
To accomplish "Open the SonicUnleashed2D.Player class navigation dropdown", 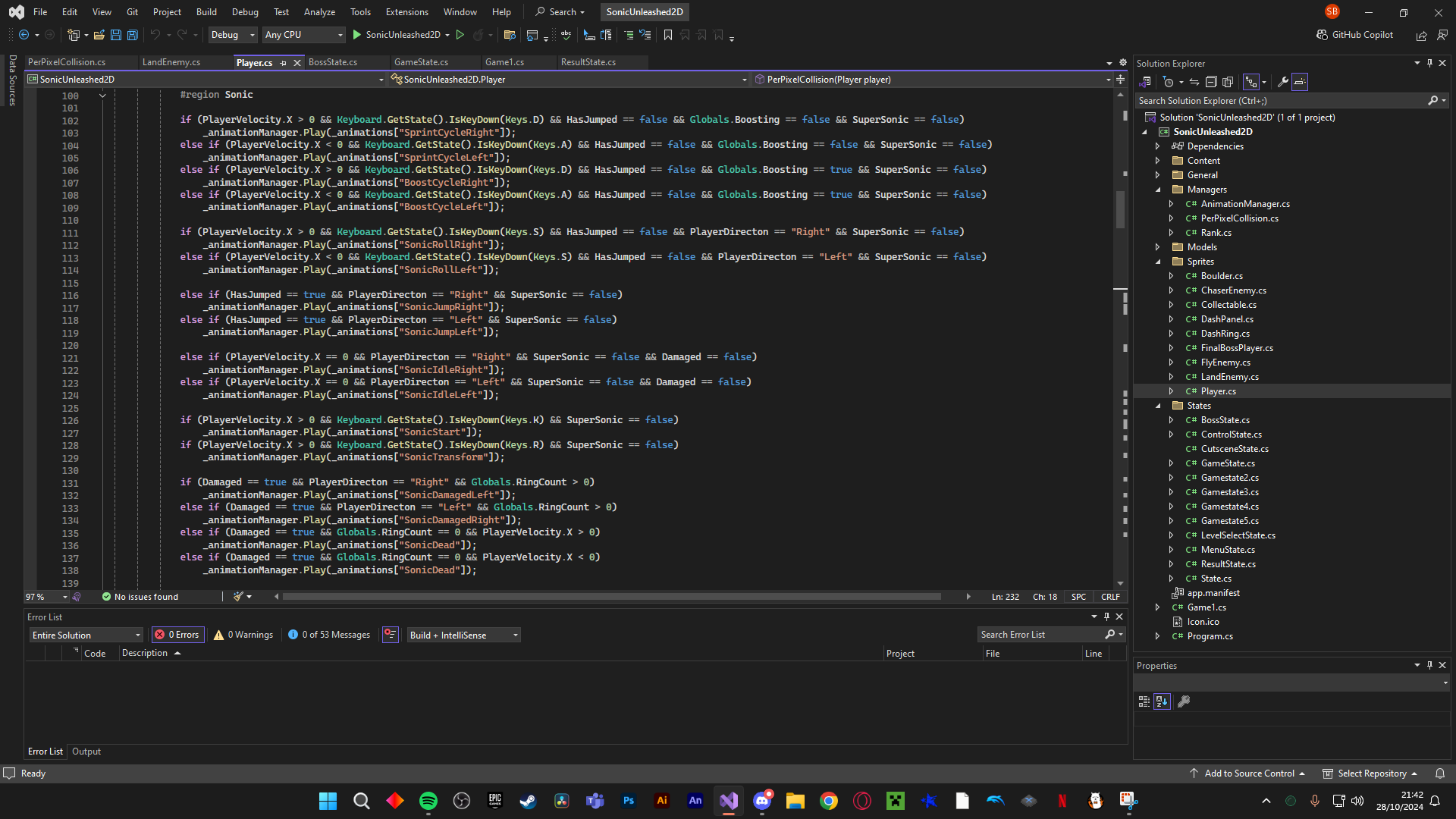I will pyautogui.click(x=569, y=80).
